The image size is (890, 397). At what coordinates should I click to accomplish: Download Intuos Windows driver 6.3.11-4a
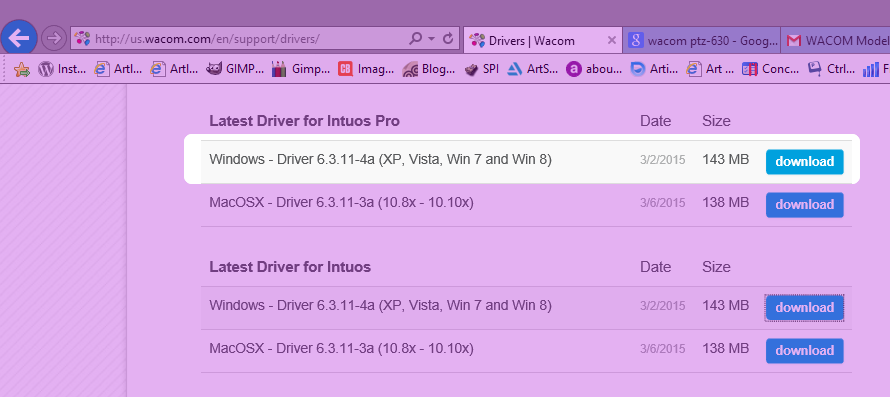pos(804,308)
